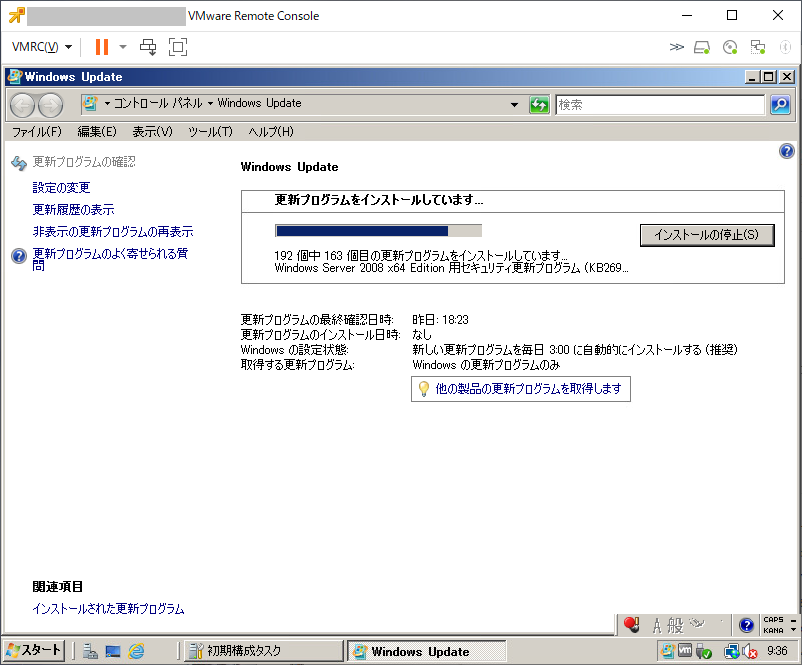
Task: Open the ヘルプ(H) menu
Action: tap(271, 132)
